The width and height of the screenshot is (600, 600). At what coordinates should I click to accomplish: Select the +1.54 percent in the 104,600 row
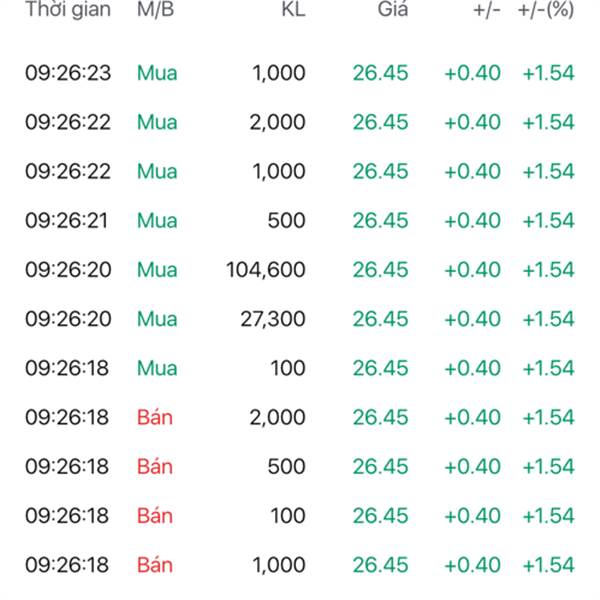pos(549,270)
